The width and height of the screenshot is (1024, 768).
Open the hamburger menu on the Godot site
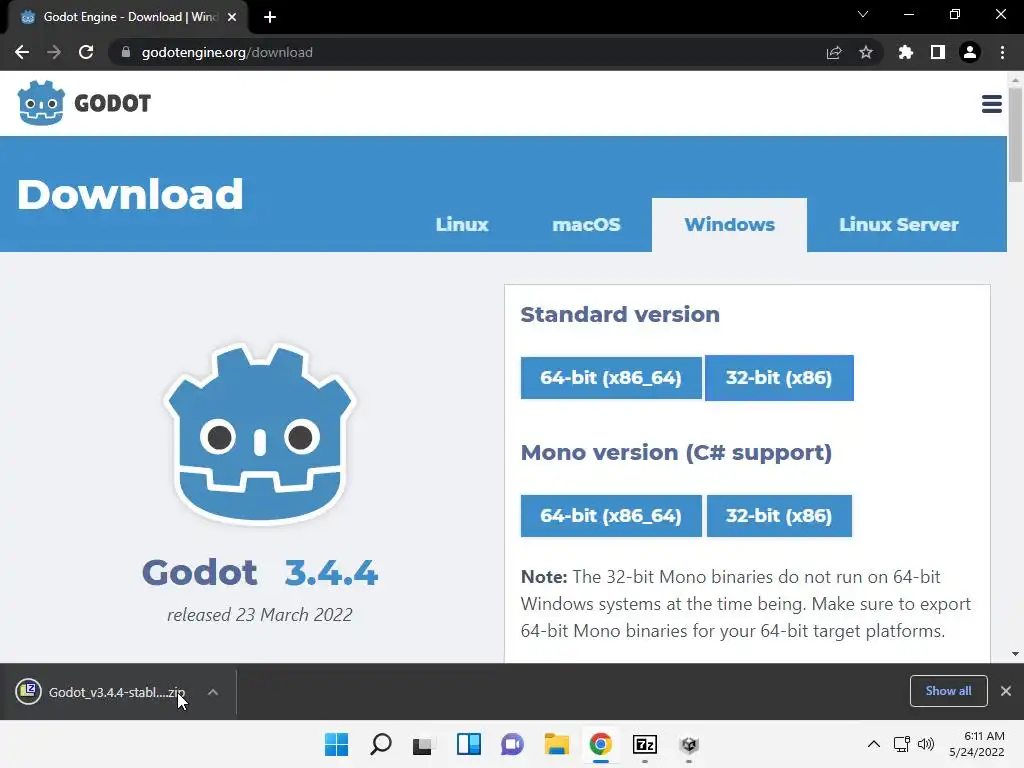[991, 104]
